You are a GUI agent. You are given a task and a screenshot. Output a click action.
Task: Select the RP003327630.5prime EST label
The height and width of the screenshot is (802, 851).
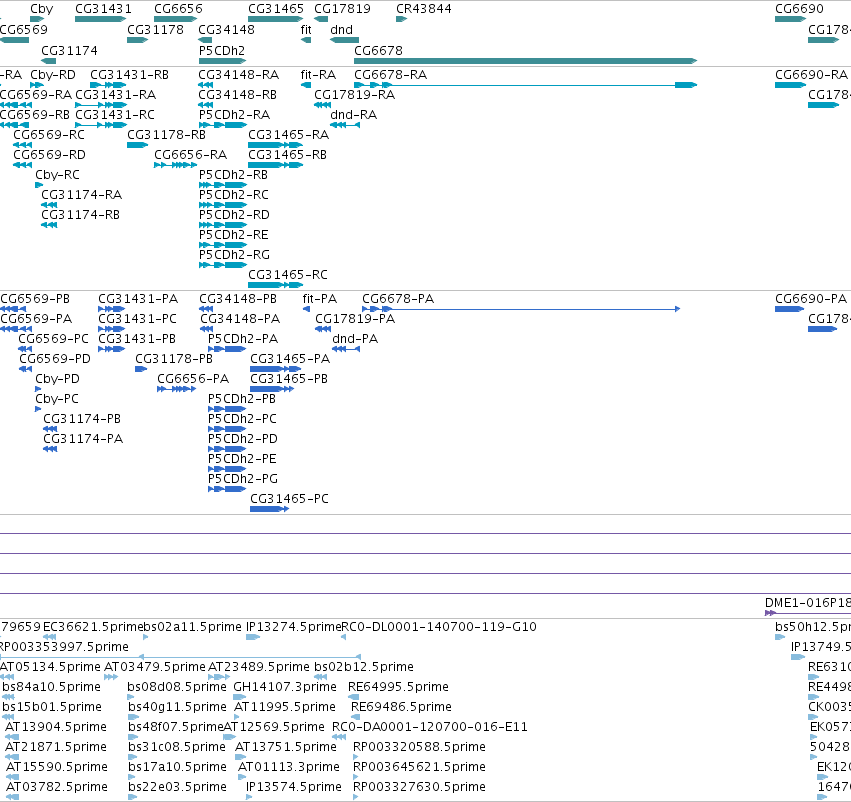[419, 786]
